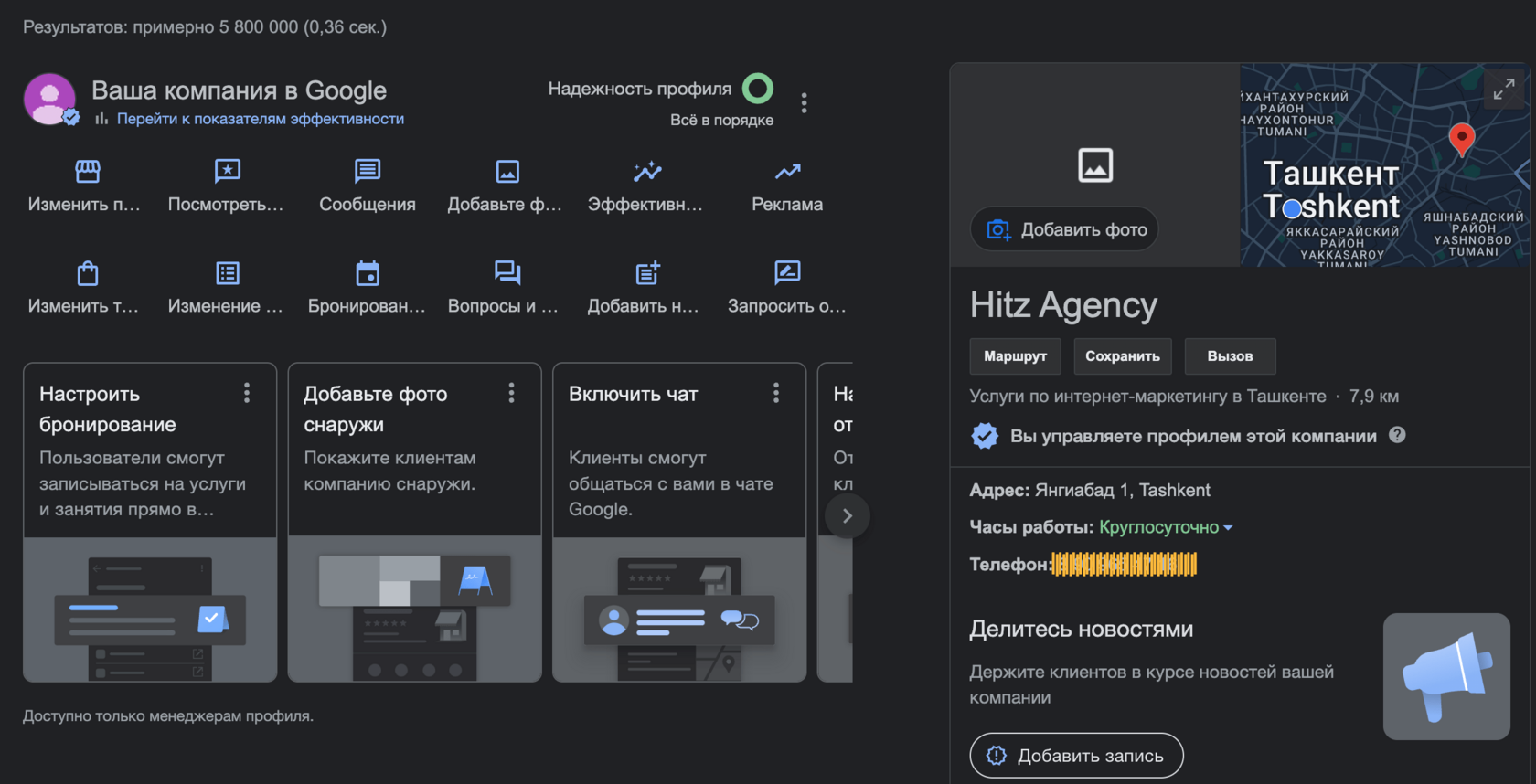
Task: Click the business profile avatar
Action: 49,99
